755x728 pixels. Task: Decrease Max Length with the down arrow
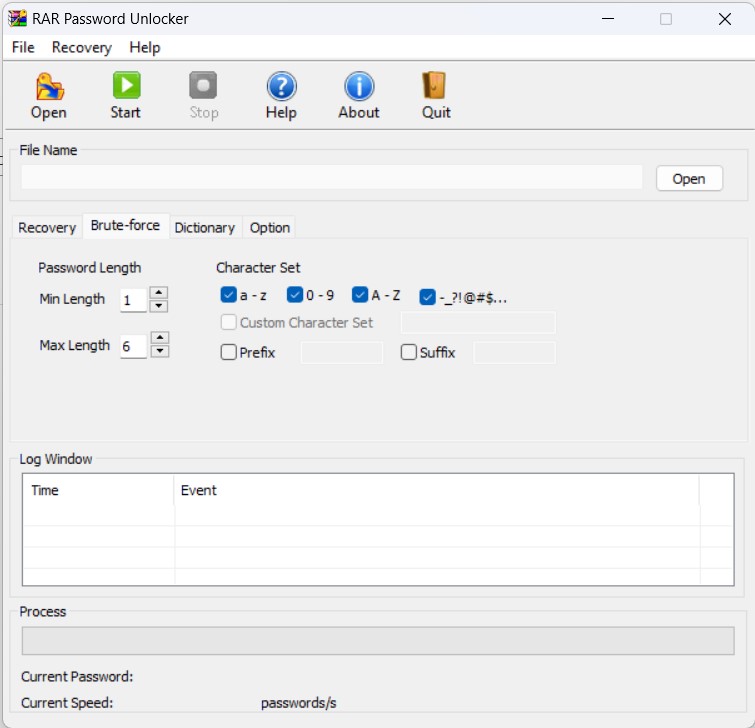pos(159,351)
